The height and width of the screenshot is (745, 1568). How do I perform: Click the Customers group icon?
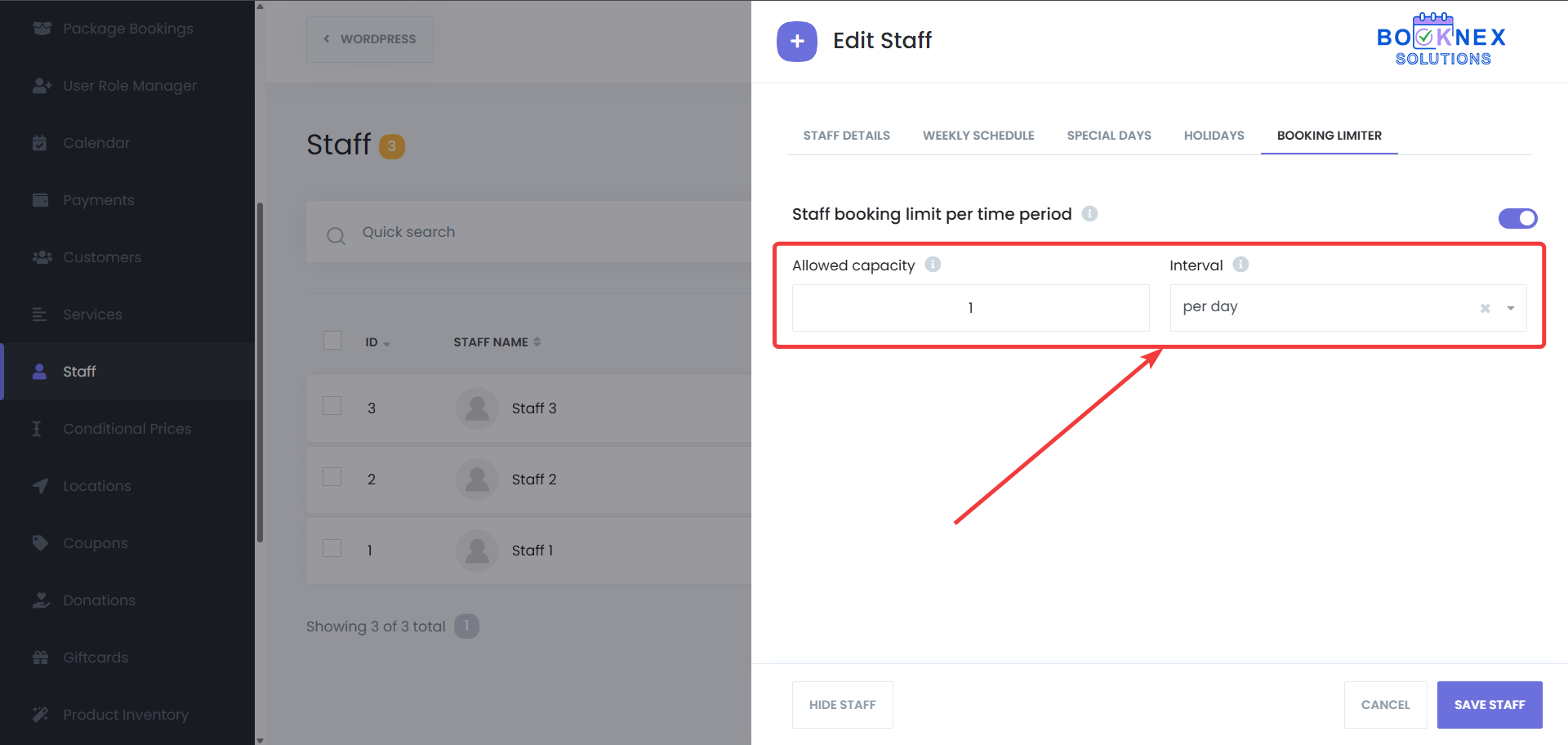tap(41, 257)
